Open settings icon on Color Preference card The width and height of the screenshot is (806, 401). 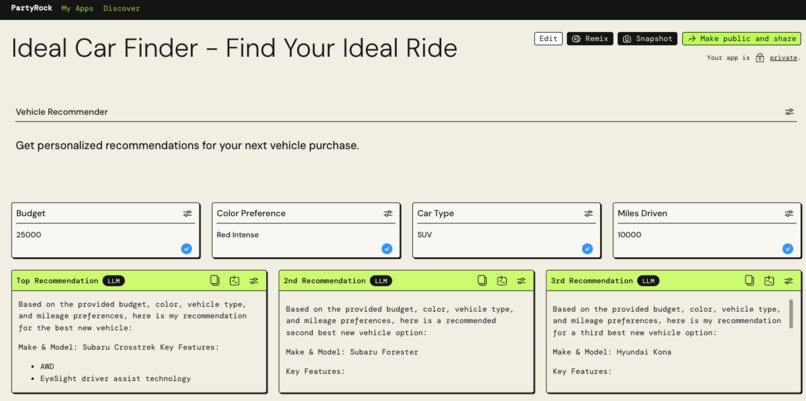point(388,213)
